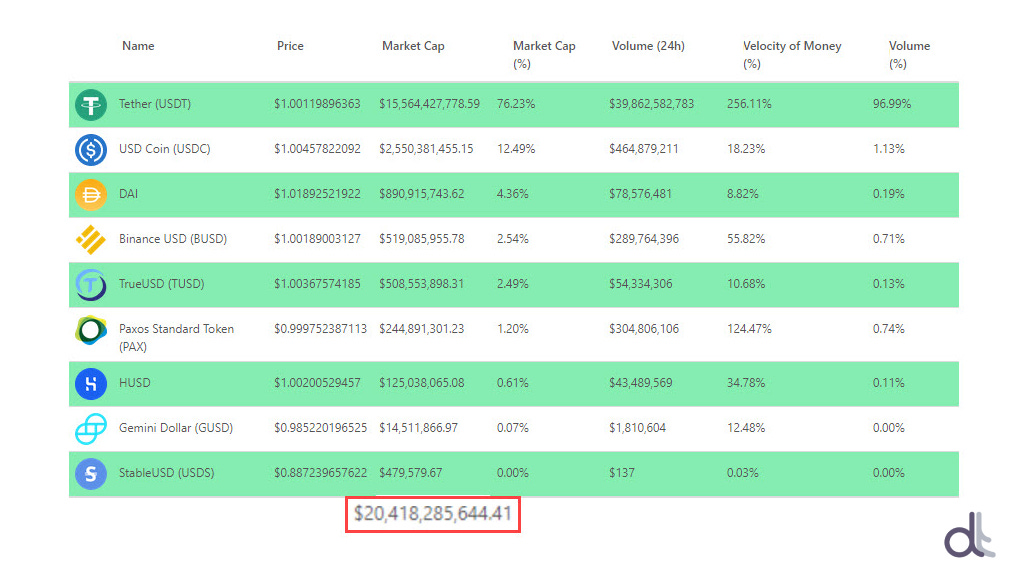
Task: Click the DAI coin icon
Action: (x=91, y=195)
